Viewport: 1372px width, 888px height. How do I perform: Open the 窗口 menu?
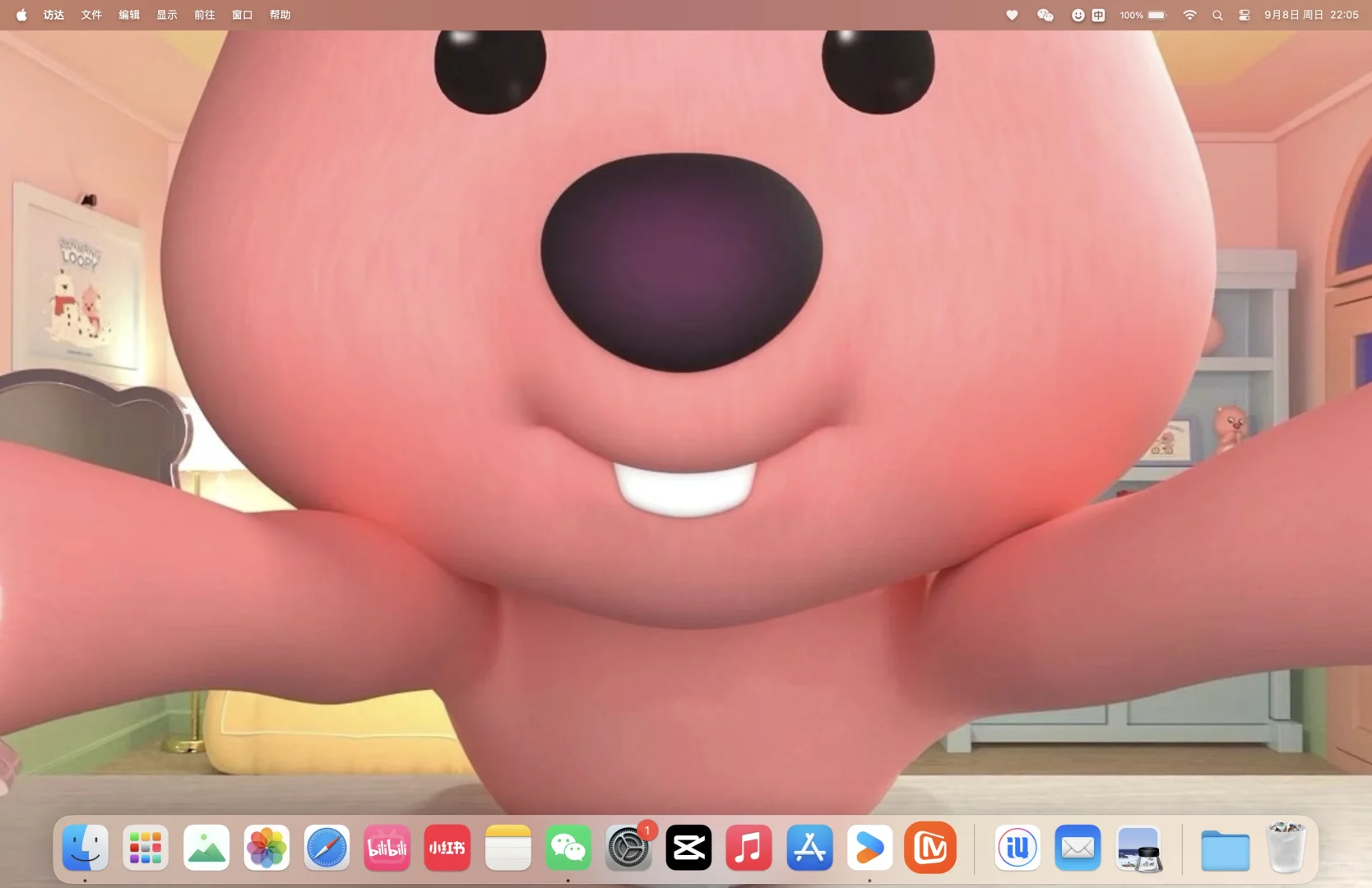(x=243, y=15)
